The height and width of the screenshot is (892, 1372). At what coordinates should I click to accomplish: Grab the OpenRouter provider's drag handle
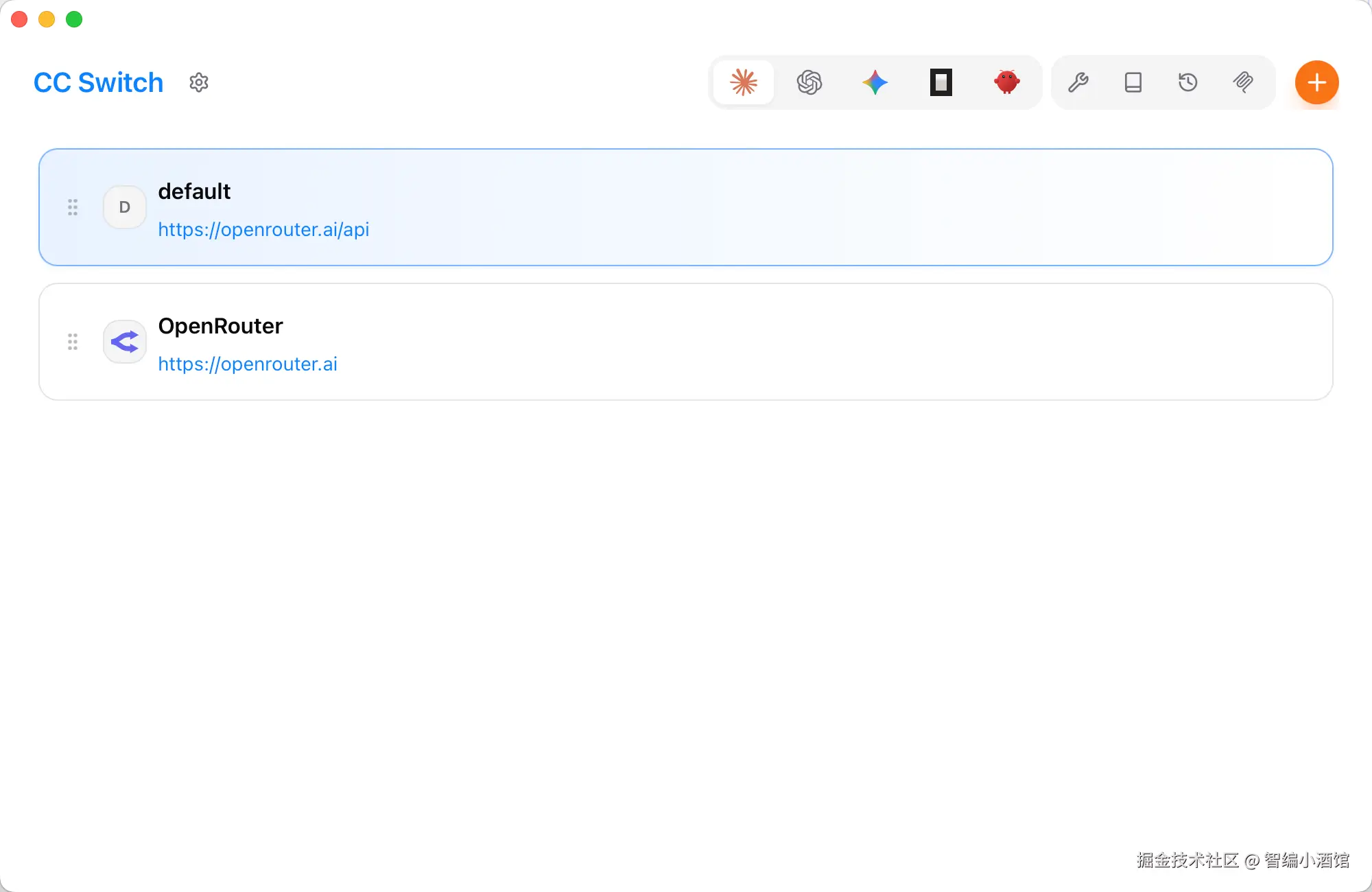[x=73, y=342]
